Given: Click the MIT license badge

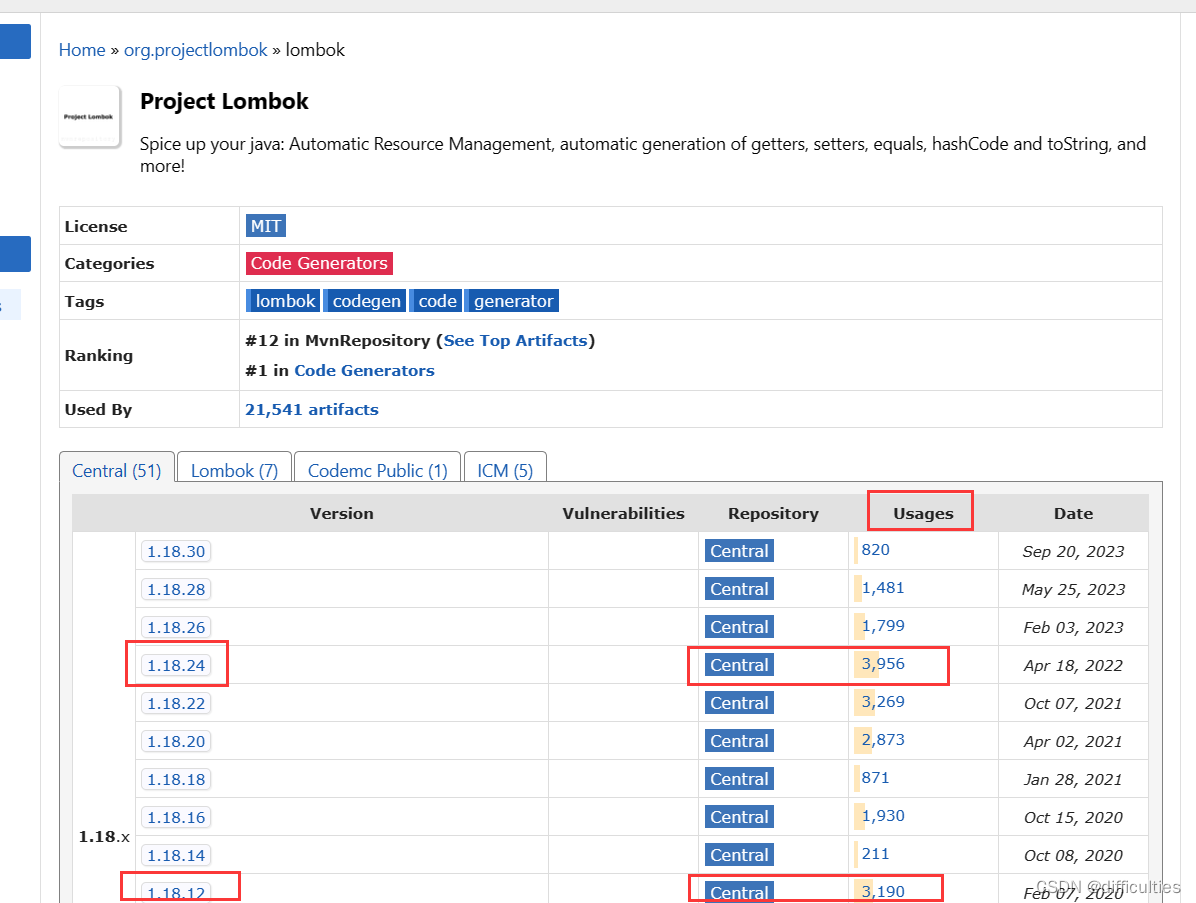Looking at the screenshot, I should [x=265, y=226].
